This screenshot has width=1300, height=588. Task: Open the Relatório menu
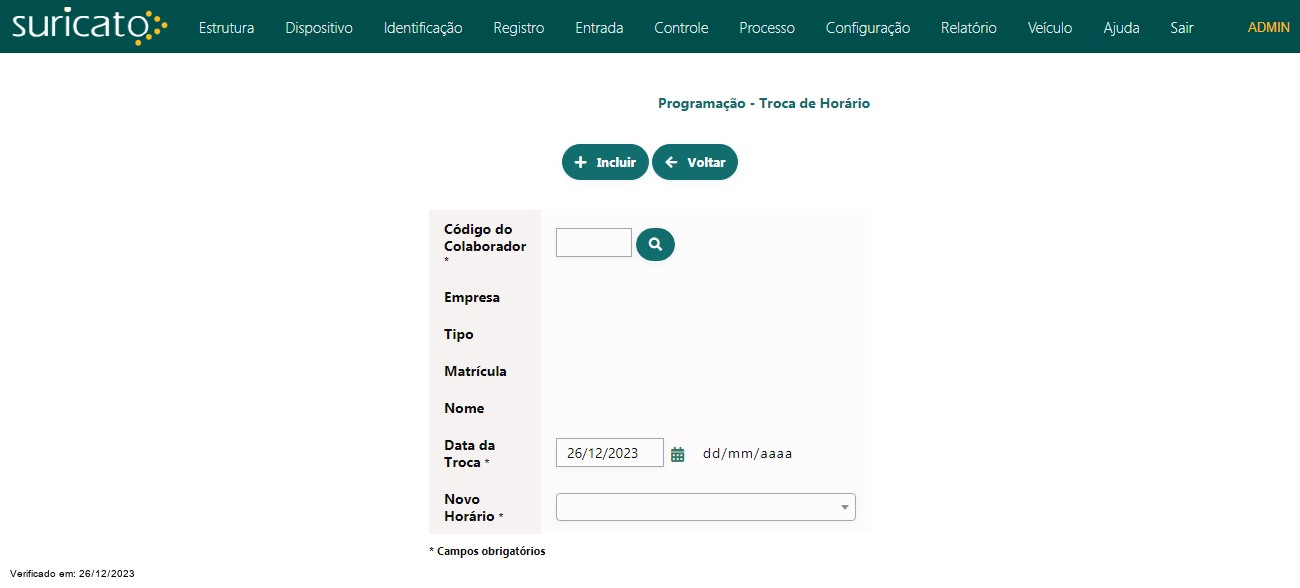point(969,28)
